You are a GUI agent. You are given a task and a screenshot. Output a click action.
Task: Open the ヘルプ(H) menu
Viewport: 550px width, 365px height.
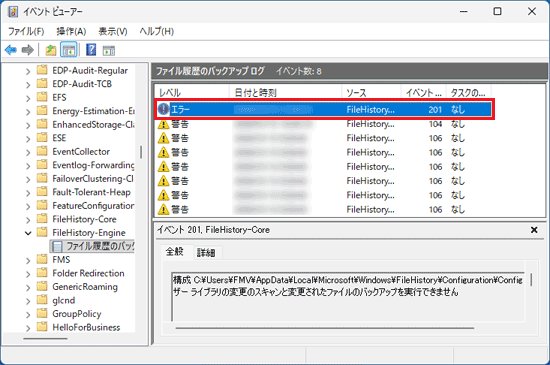click(156, 32)
